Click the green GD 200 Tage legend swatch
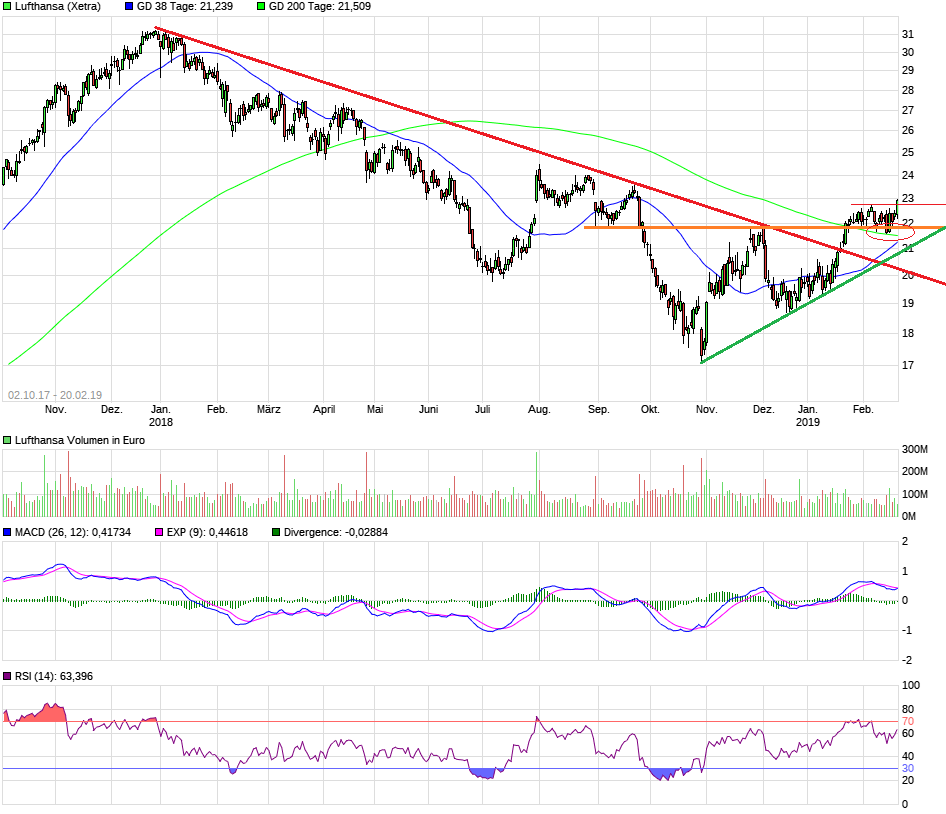The width and height of the screenshot is (946, 814). pos(261,7)
